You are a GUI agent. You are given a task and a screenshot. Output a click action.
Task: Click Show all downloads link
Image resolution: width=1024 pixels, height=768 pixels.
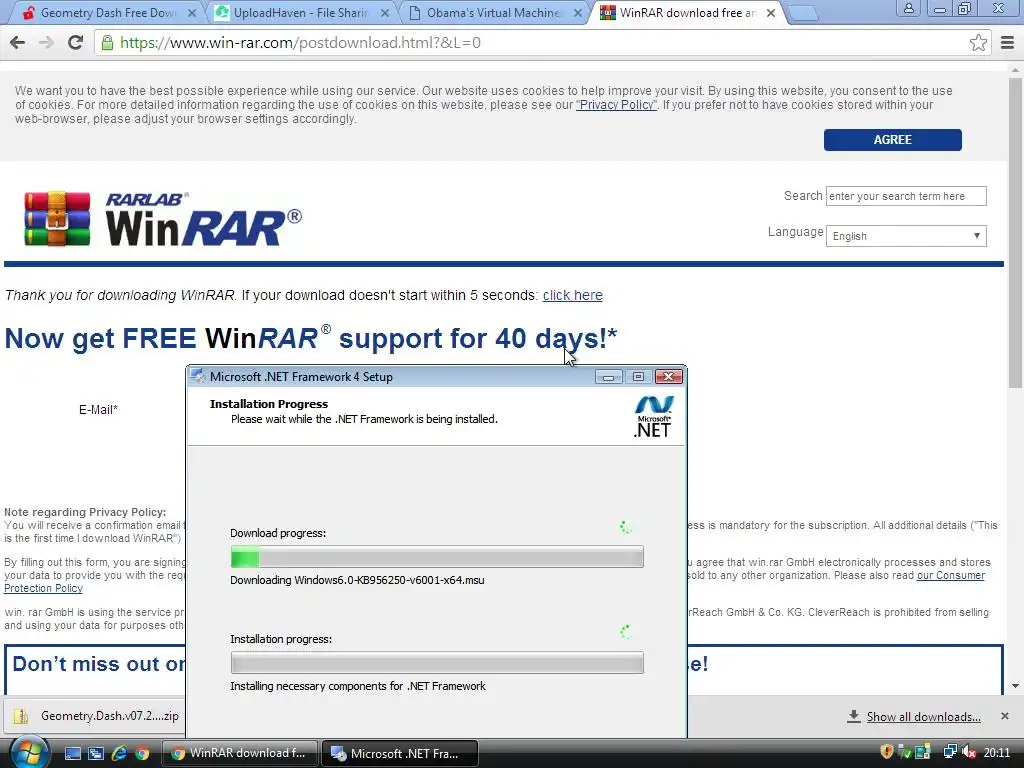pyautogui.click(x=923, y=716)
